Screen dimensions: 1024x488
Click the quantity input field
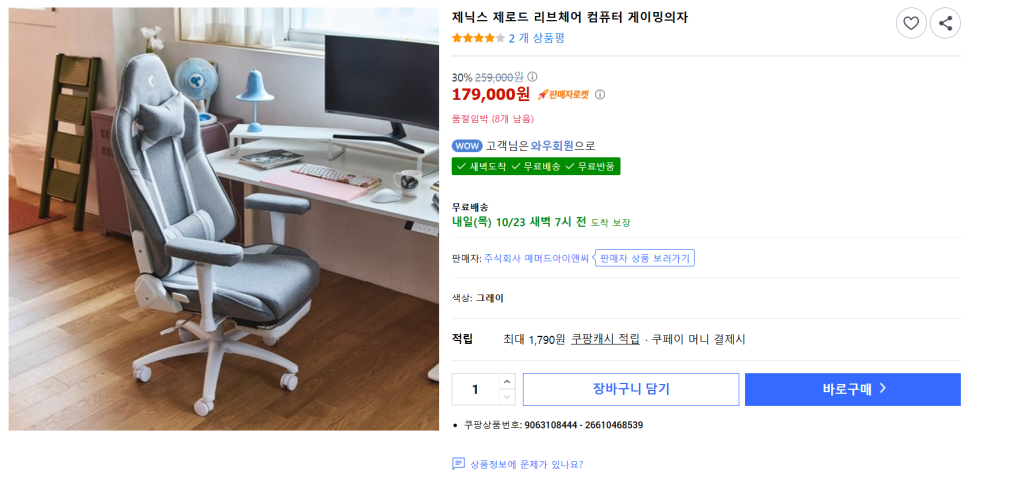pos(476,389)
